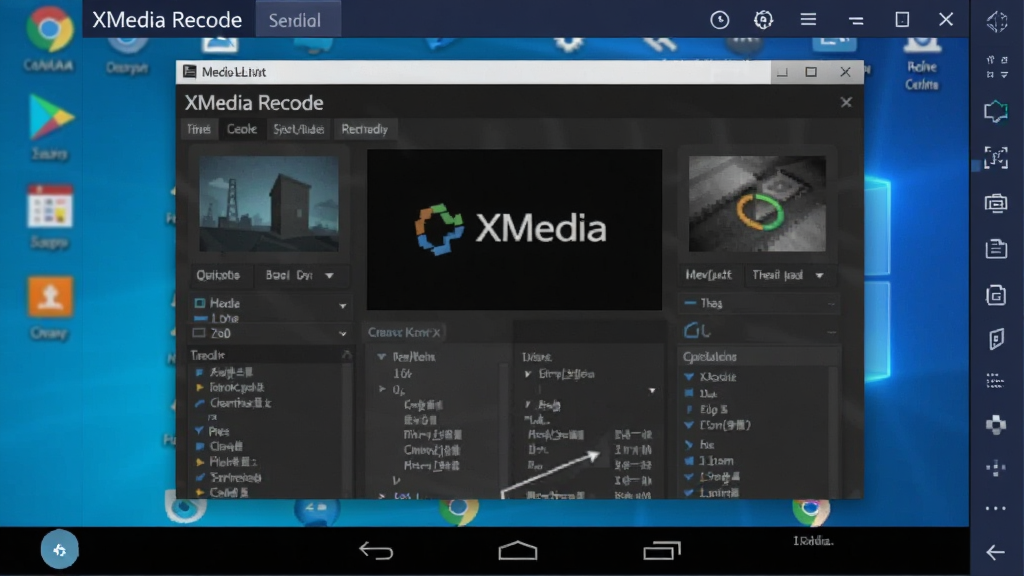
Task: Click the copy pages icon in the right sidebar
Action: pyautogui.click(x=996, y=295)
